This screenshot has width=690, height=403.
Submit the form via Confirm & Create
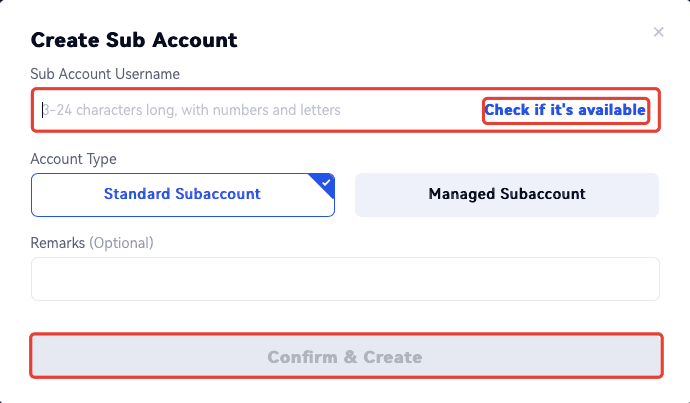coord(345,357)
